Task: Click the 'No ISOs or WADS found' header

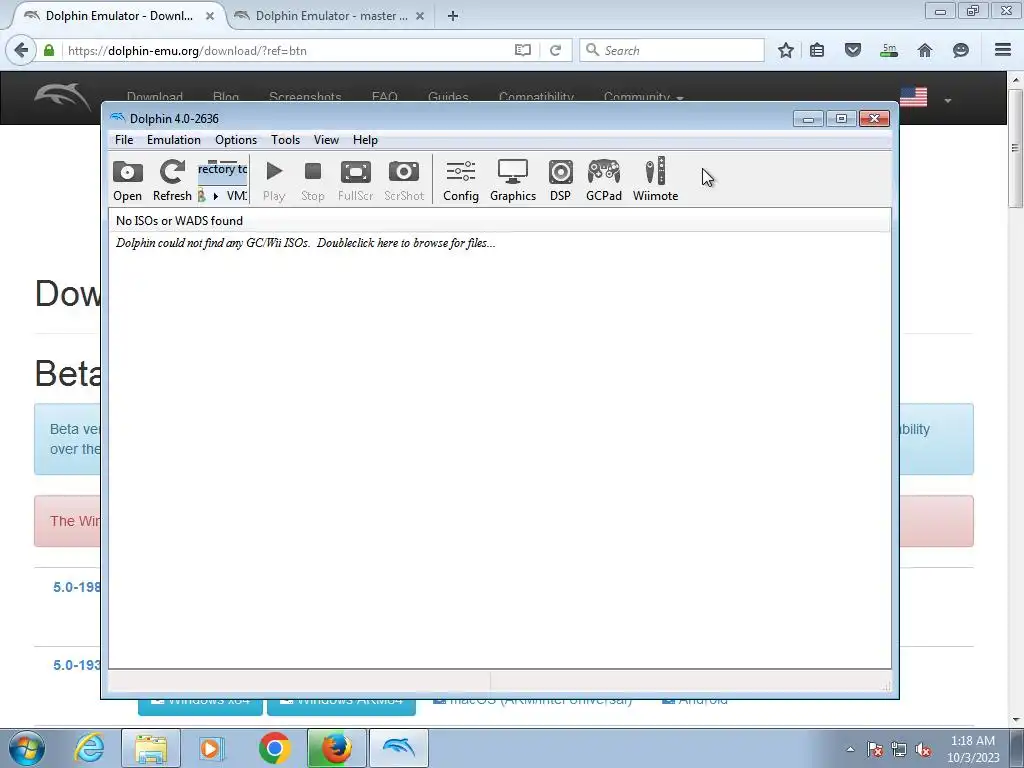Action: [499, 221]
